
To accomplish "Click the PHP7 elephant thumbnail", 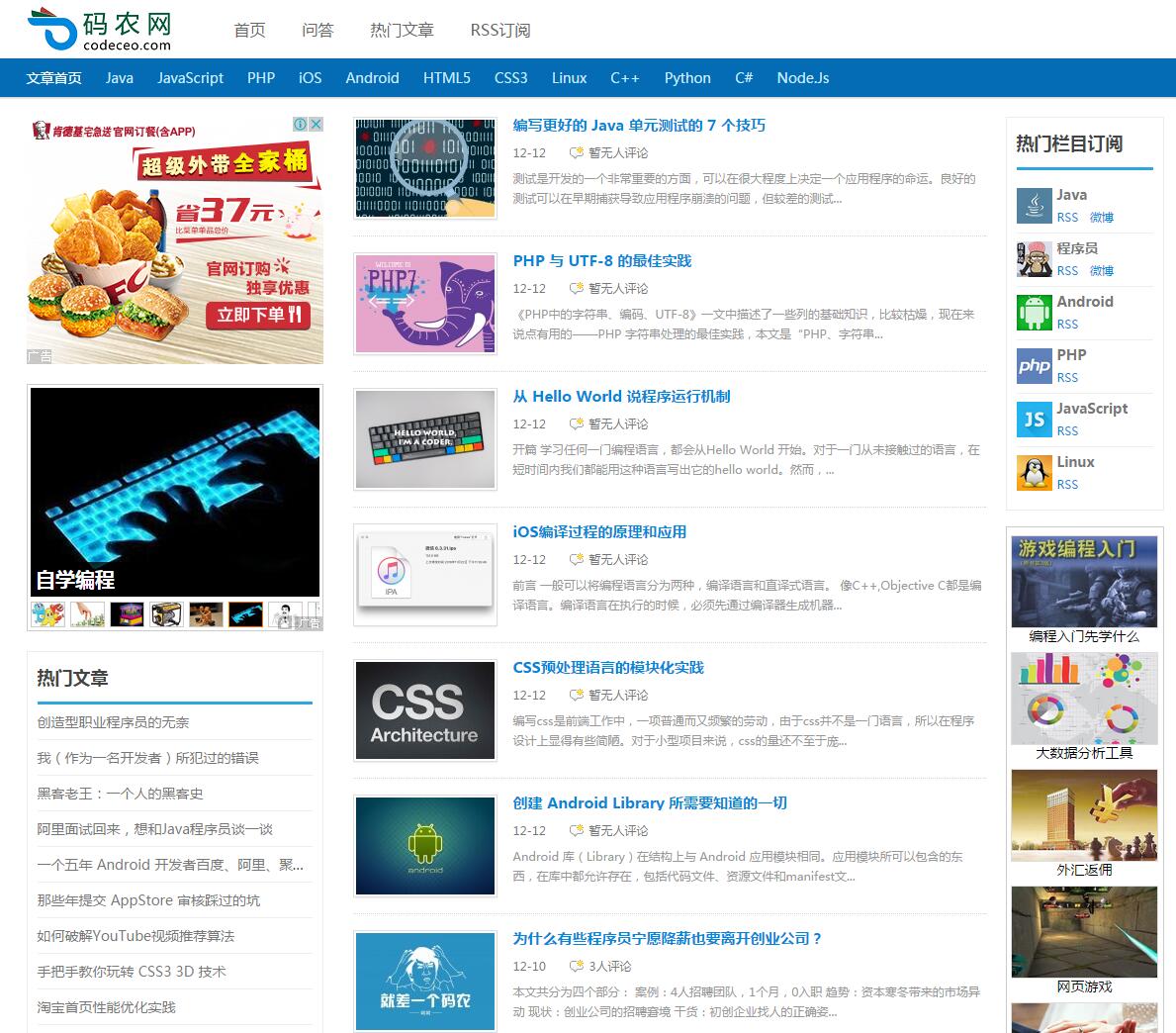I will click(425, 304).
